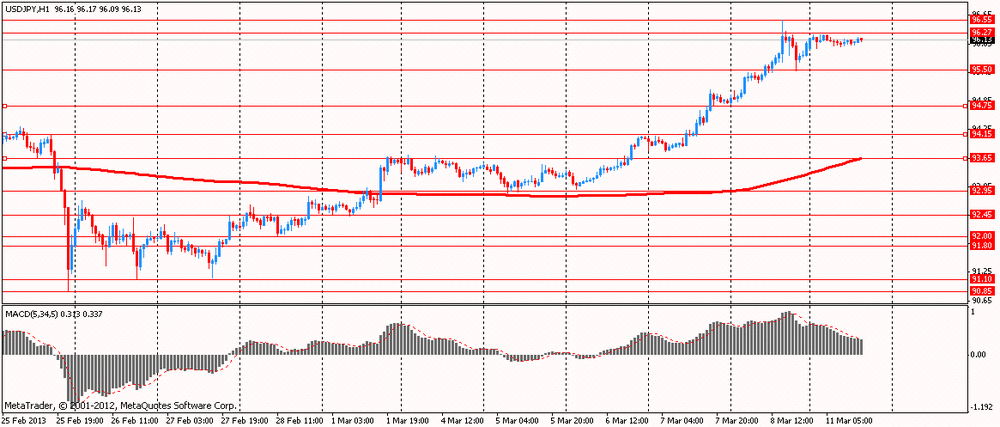Click the black current price tag below 96.27
Viewport: 1000px width, 427px height.
pyautogui.click(x=980, y=40)
